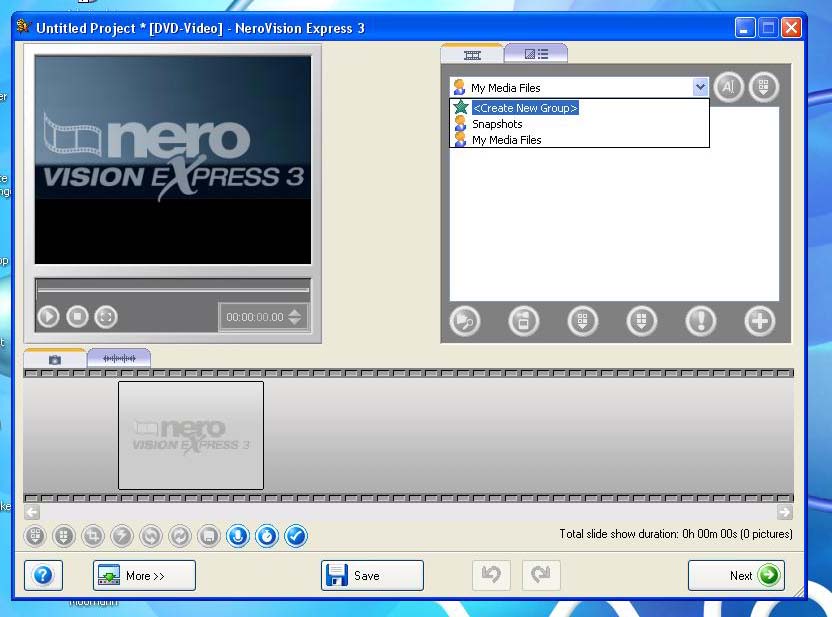Click the preview position slider bar
The height and width of the screenshot is (617, 832).
(173, 290)
